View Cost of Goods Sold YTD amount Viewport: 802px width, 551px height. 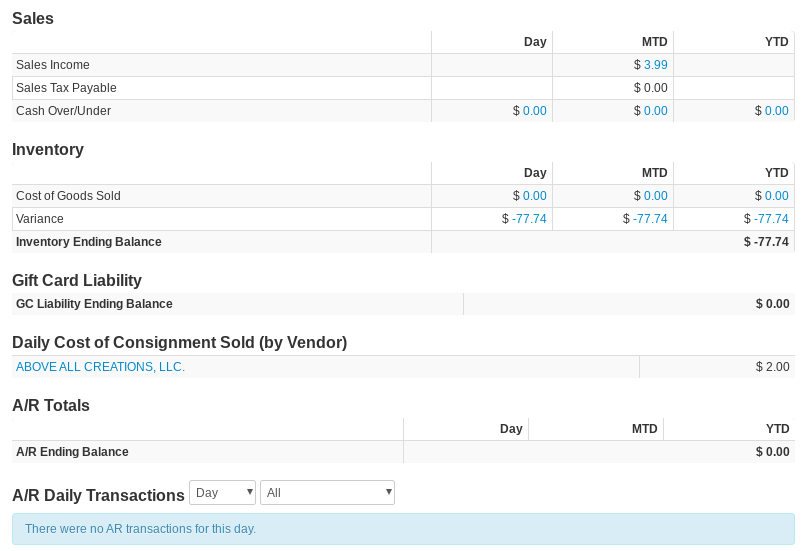point(776,196)
